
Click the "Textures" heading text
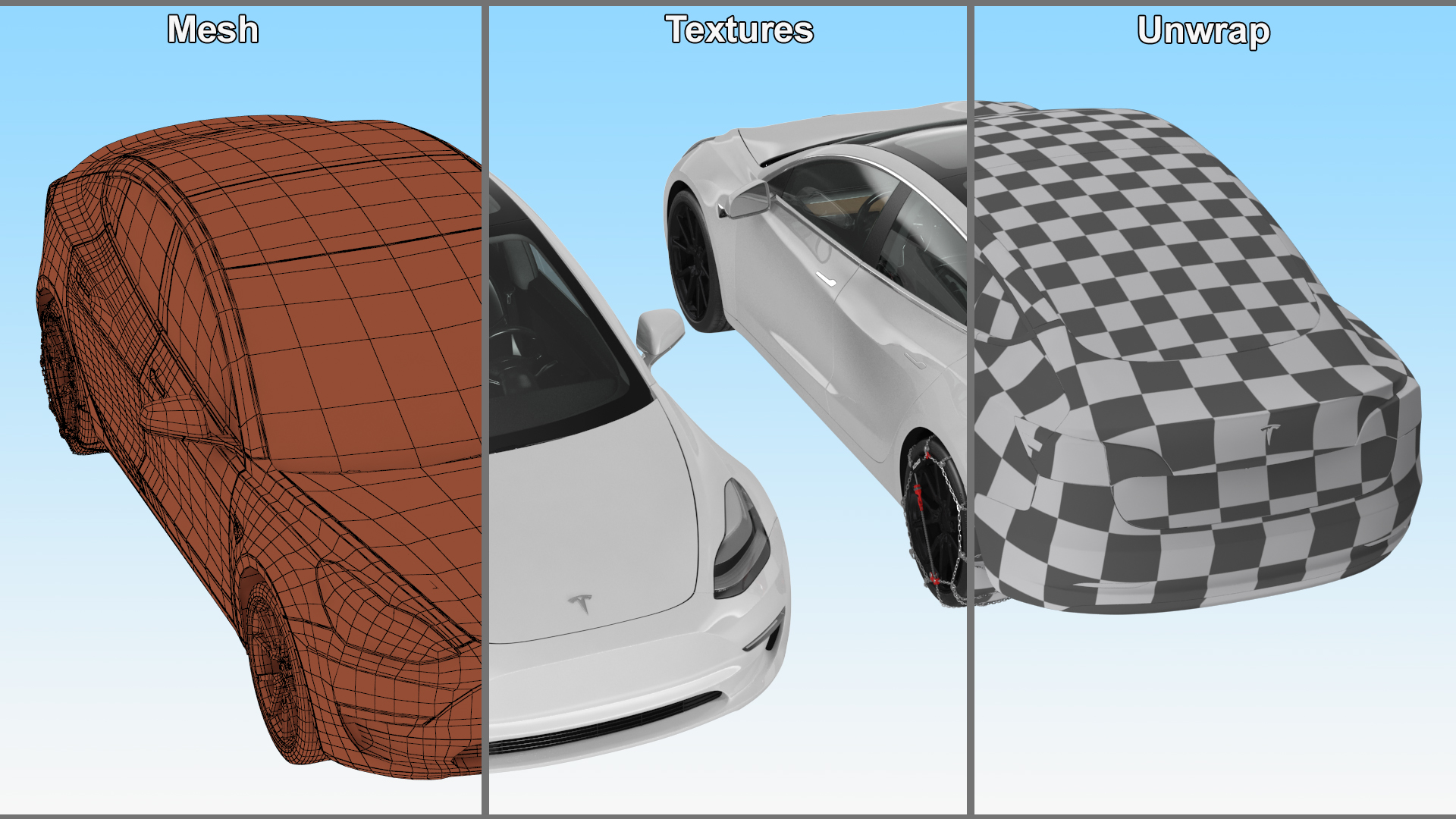tap(739, 30)
